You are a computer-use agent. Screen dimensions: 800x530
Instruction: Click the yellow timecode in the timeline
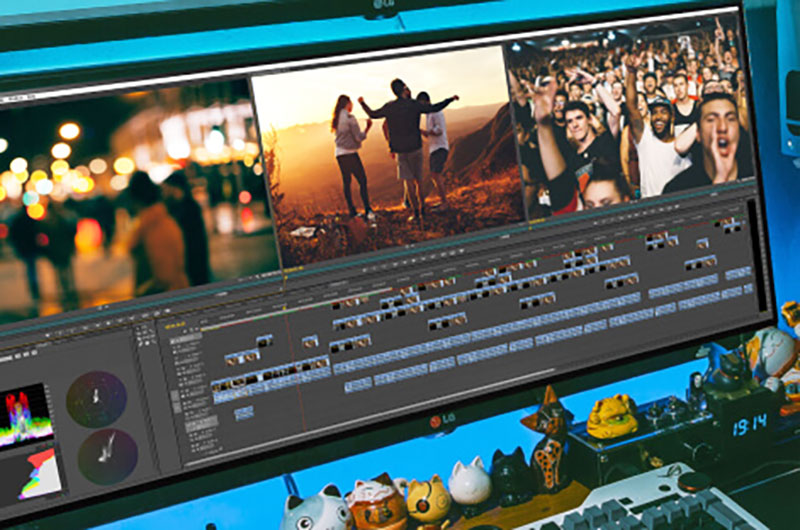coord(175,326)
